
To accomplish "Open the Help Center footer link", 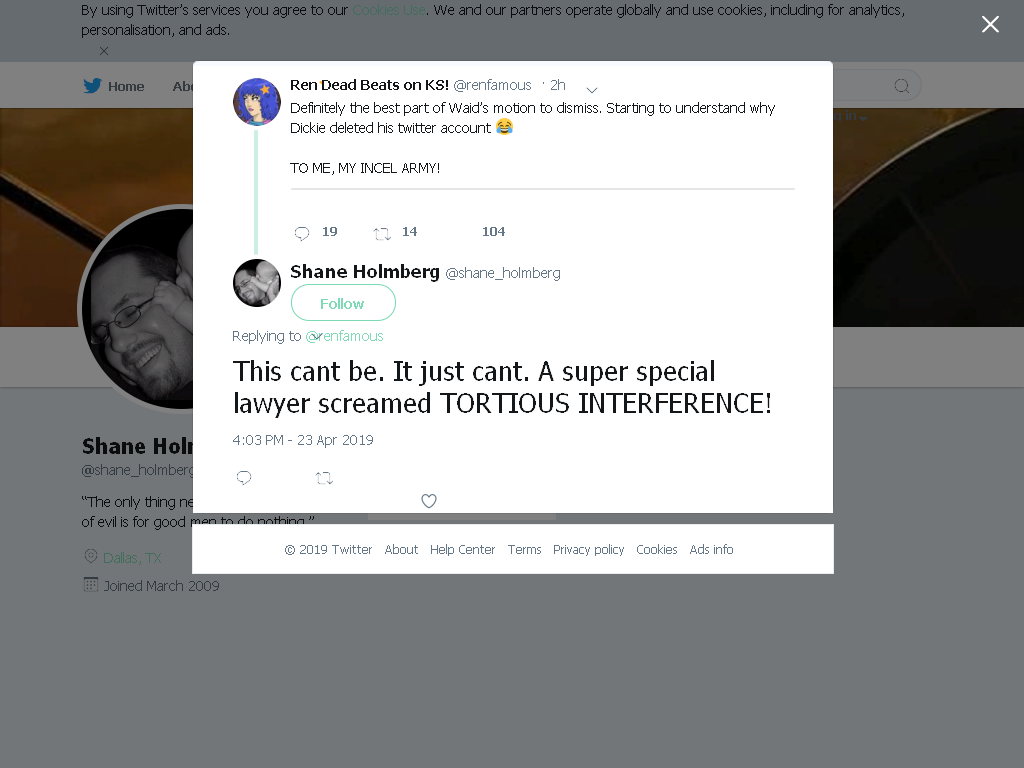I will (x=462, y=550).
